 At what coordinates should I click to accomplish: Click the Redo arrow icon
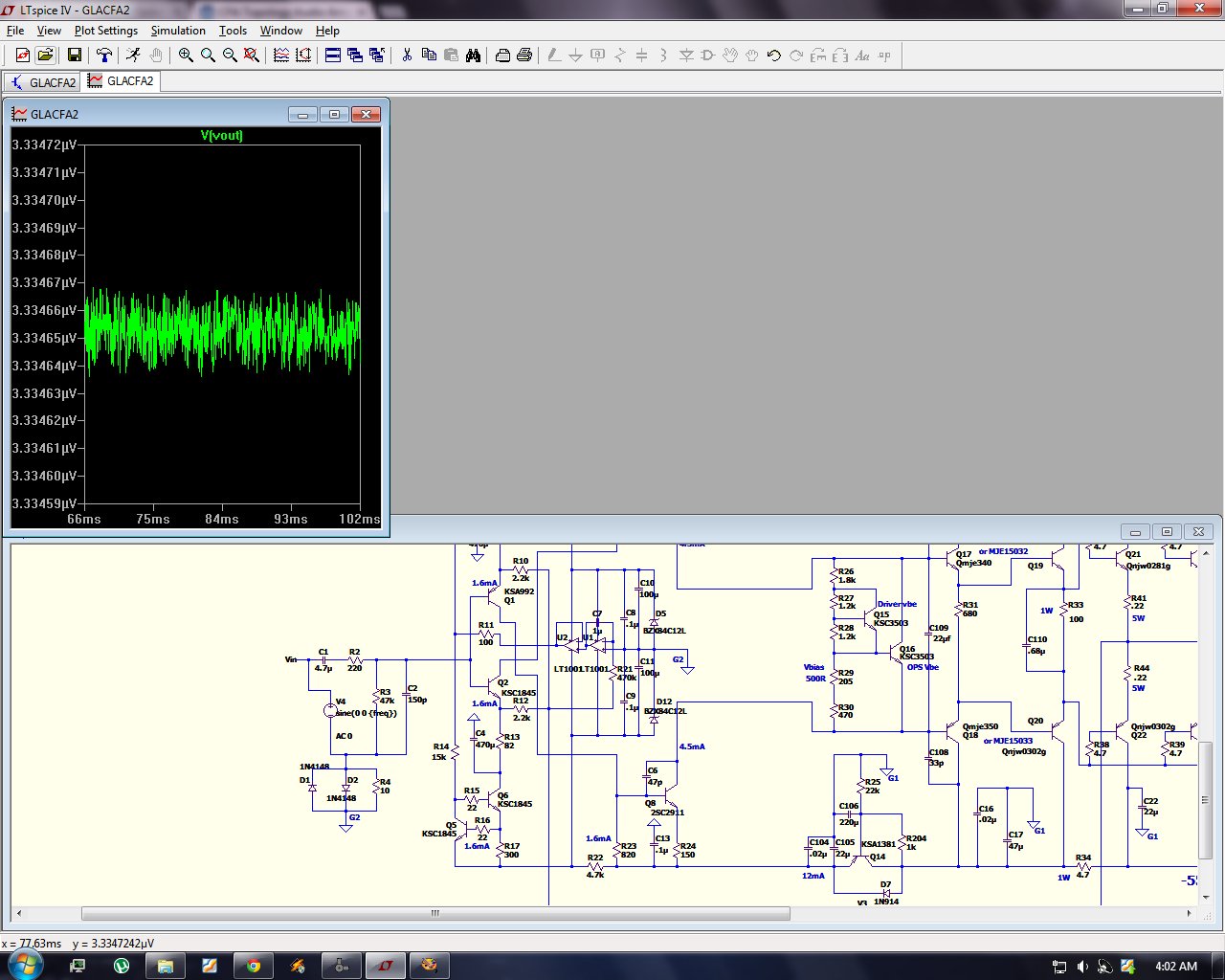(x=796, y=56)
